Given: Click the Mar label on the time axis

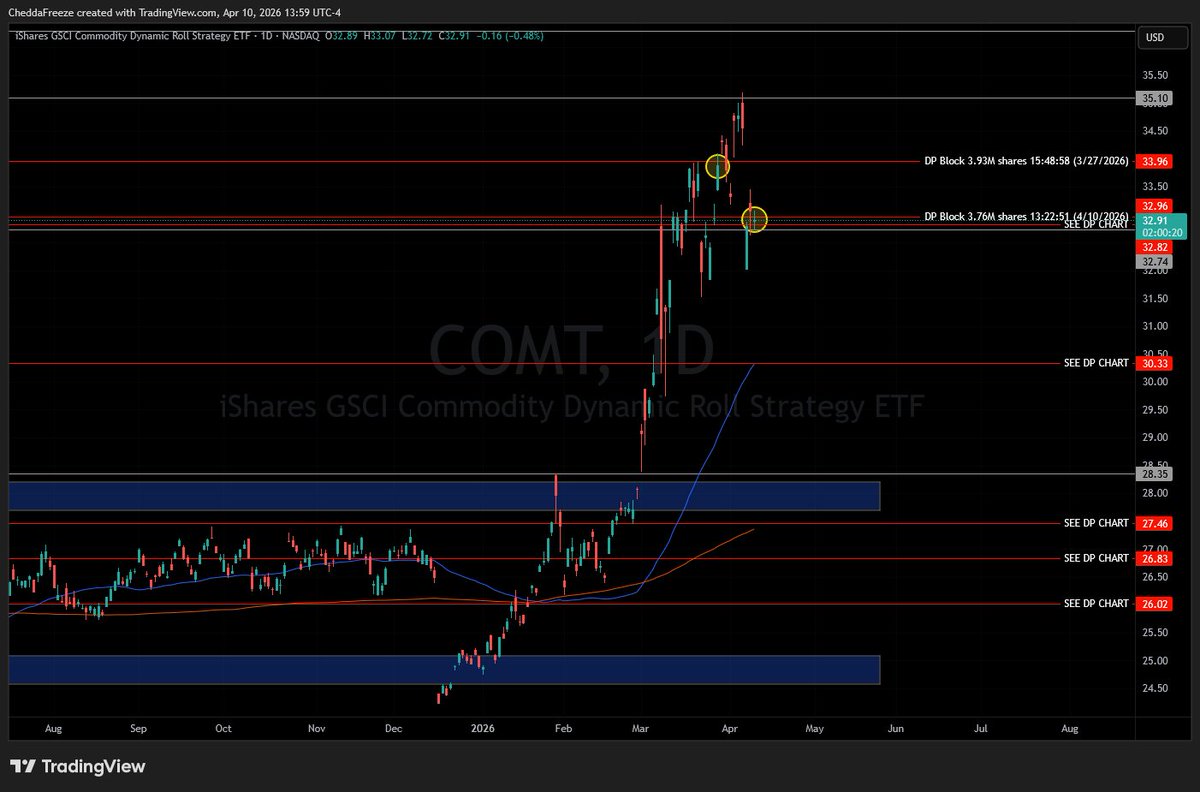Looking at the screenshot, I should tap(640, 729).
